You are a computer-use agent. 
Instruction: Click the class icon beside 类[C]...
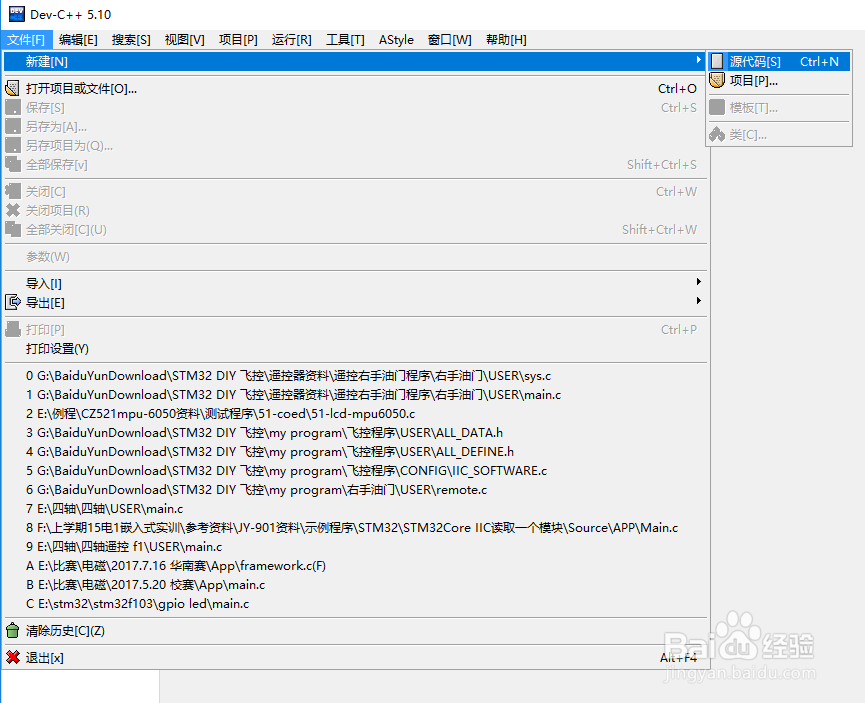point(717,134)
